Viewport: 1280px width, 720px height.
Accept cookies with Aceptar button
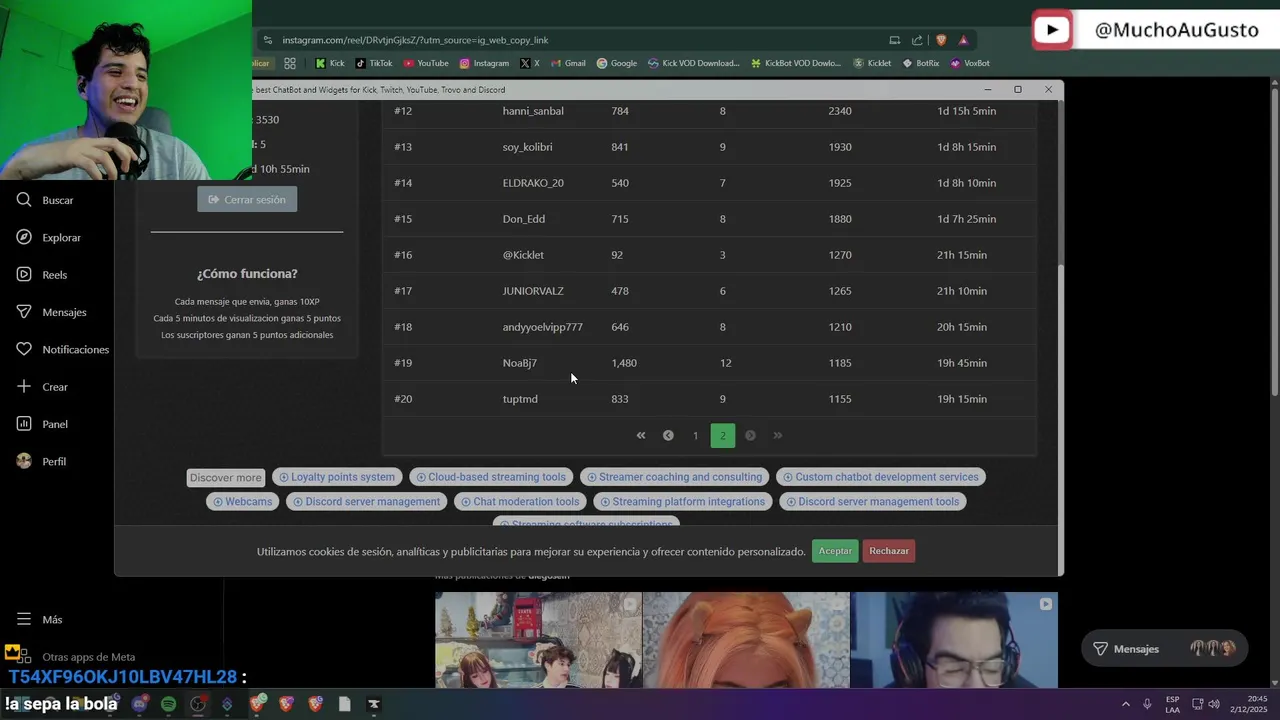coord(835,551)
